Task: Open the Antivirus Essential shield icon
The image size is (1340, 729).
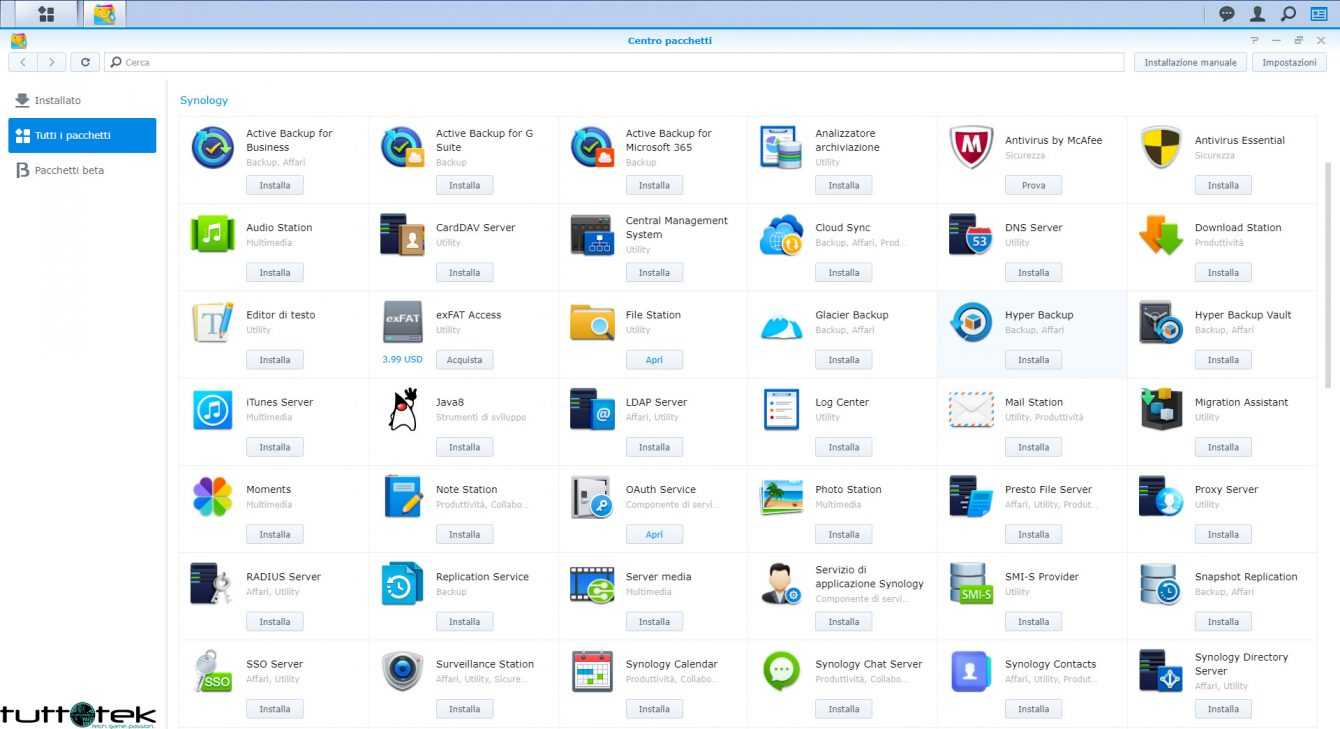Action: (x=1161, y=148)
